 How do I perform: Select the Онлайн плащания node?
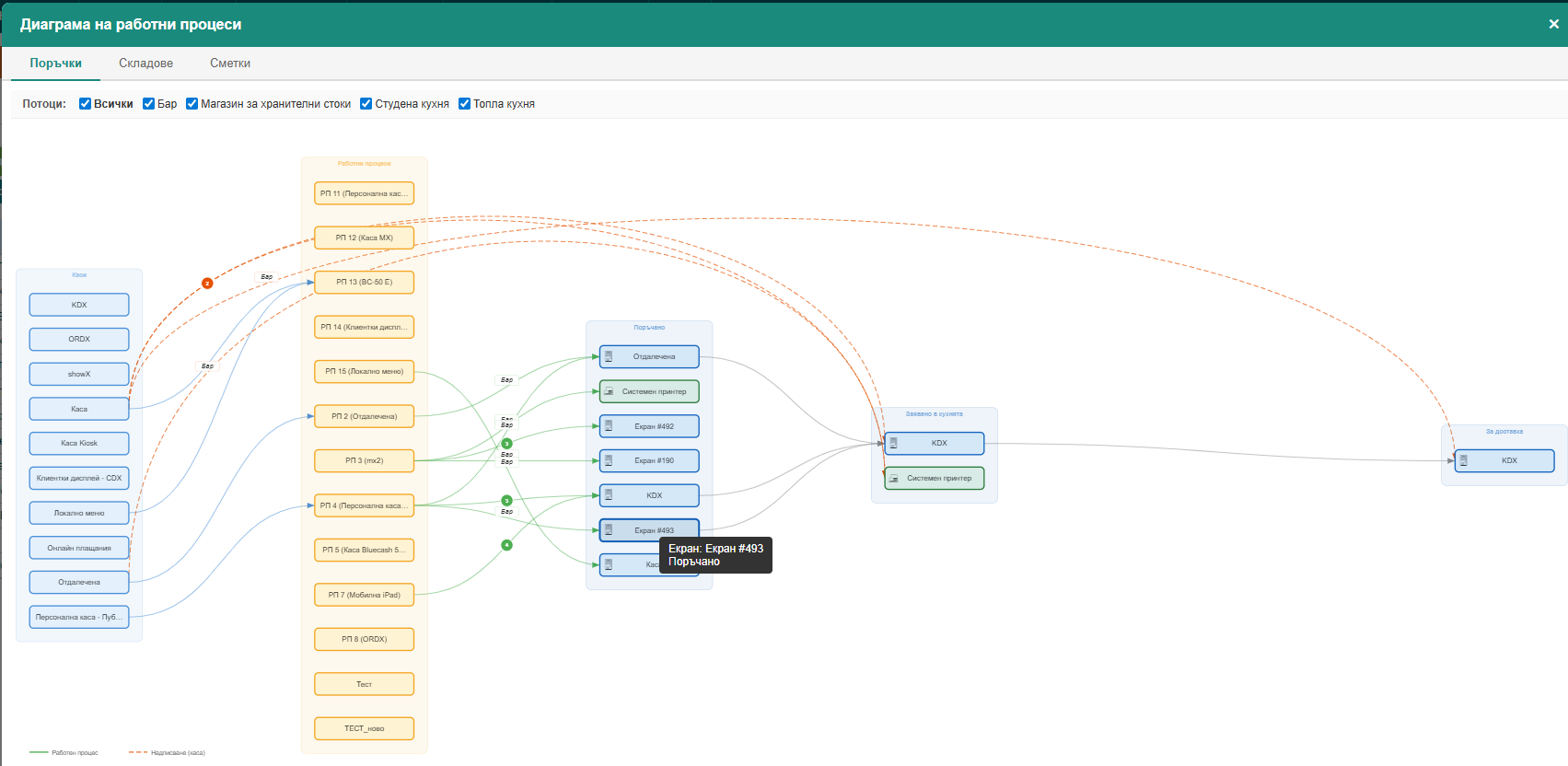tap(79, 548)
